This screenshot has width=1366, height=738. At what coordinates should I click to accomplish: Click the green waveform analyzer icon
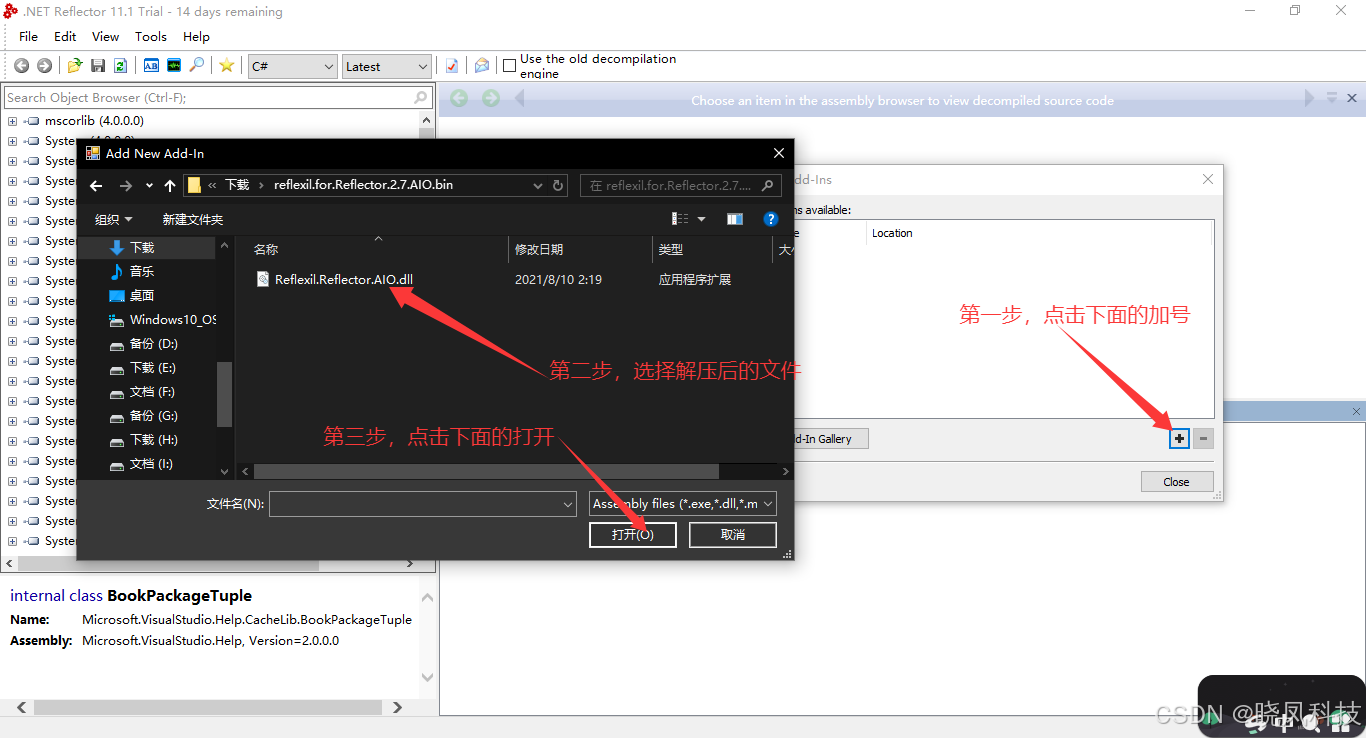pyautogui.click(x=174, y=65)
